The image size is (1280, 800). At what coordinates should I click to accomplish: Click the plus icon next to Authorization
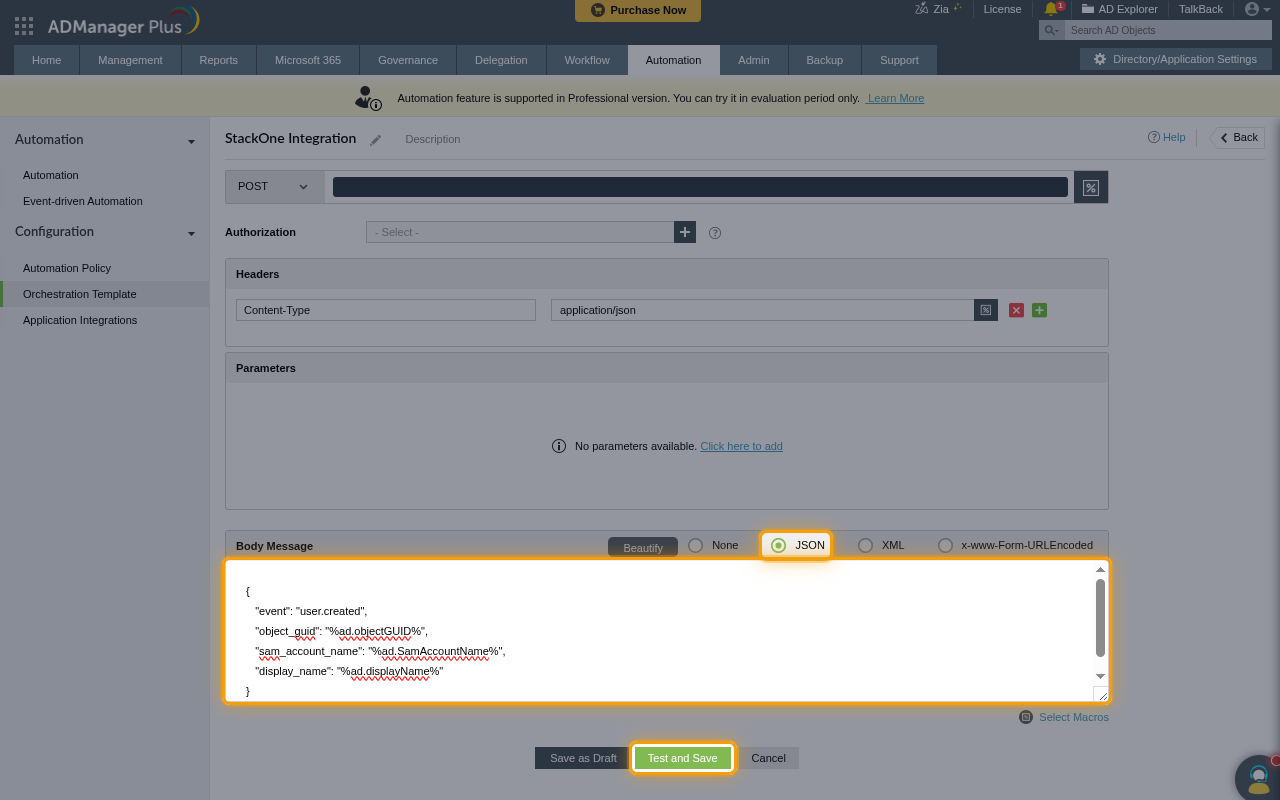pyautogui.click(x=685, y=232)
